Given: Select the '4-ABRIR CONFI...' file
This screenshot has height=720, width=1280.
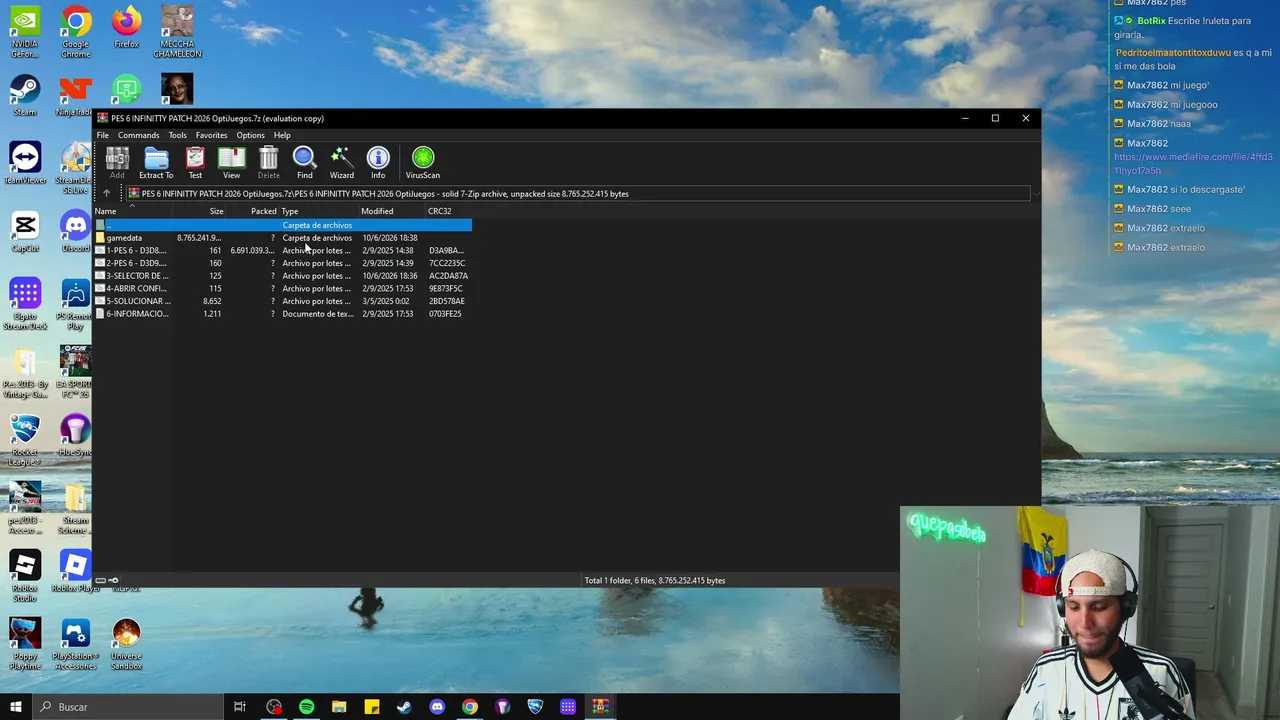Looking at the screenshot, I should coord(282,288).
